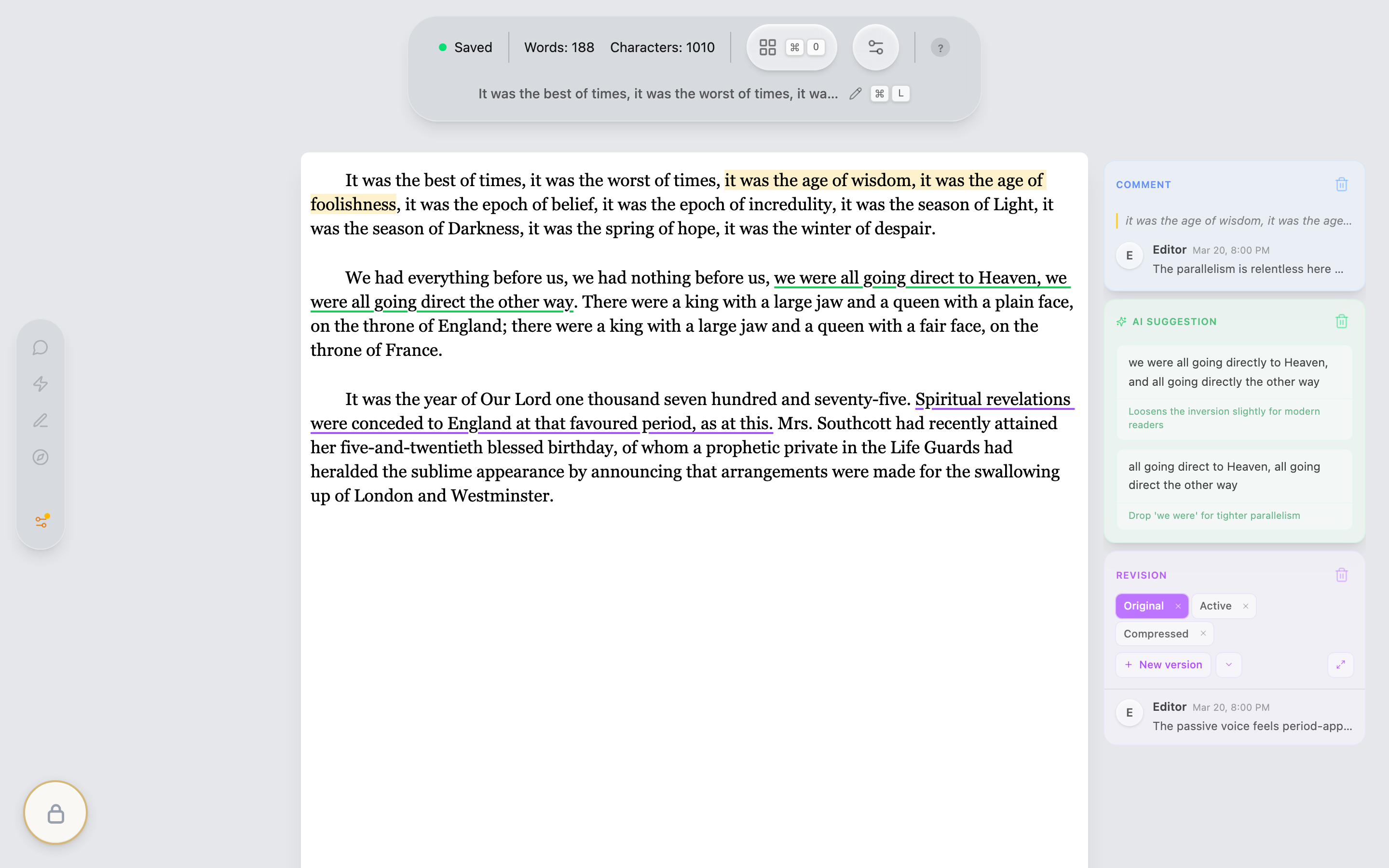Expand the Revision panel to full view

point(1341,664)
